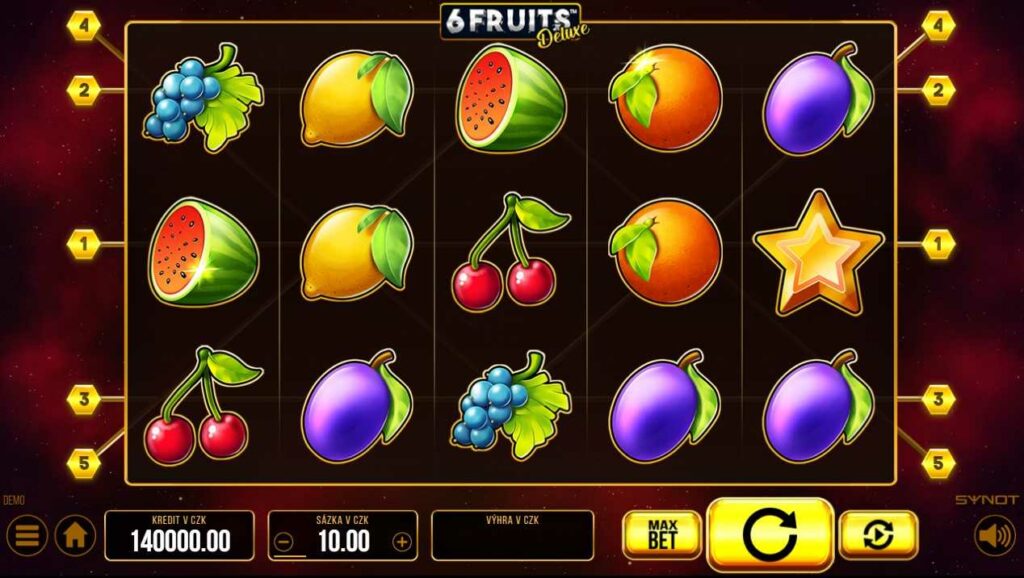Select payline 5 marker on left side

click(x=84, y=464)
